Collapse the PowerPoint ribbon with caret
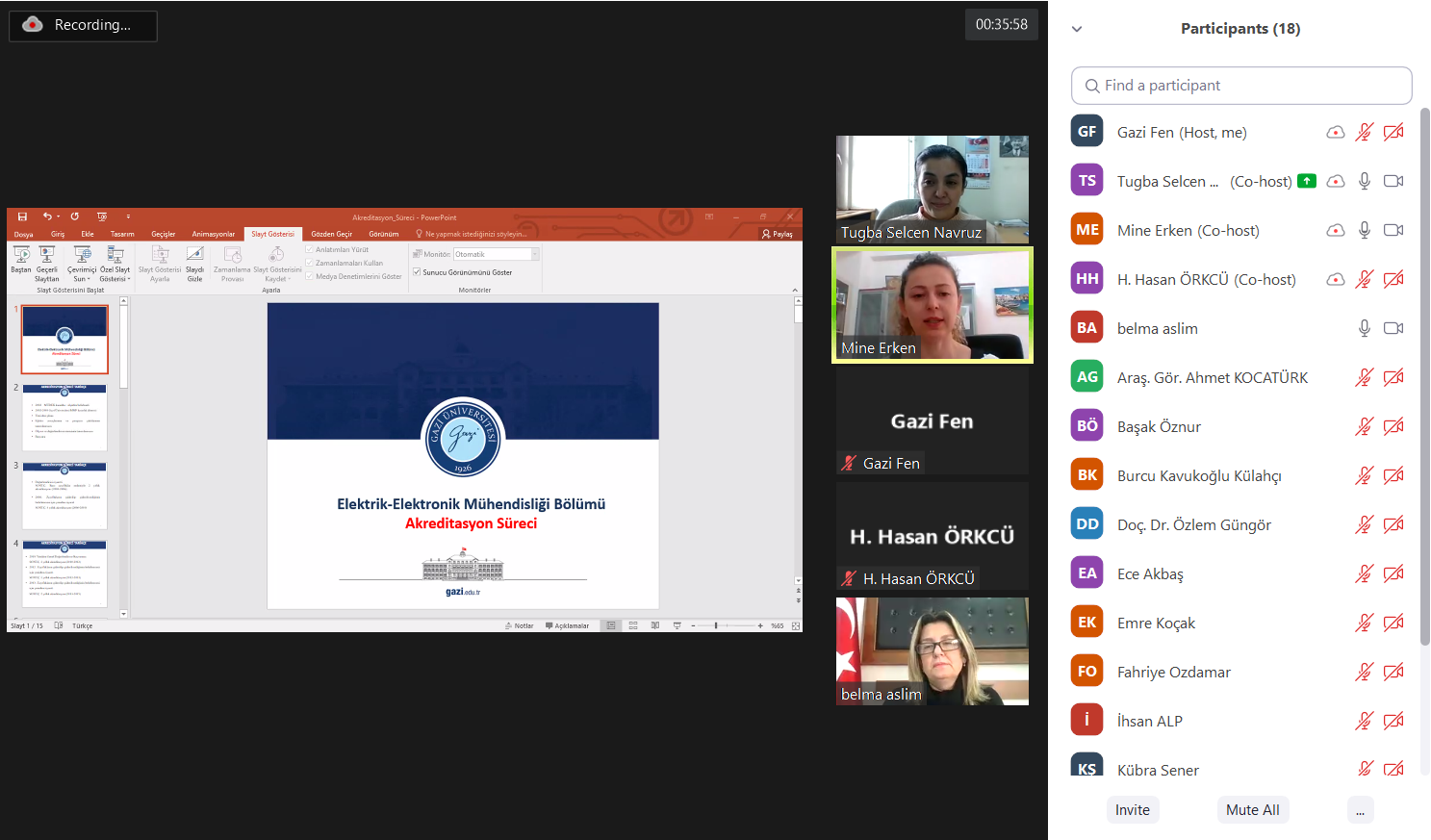Viewport: 1431px width, 840px height. (795, 290)
